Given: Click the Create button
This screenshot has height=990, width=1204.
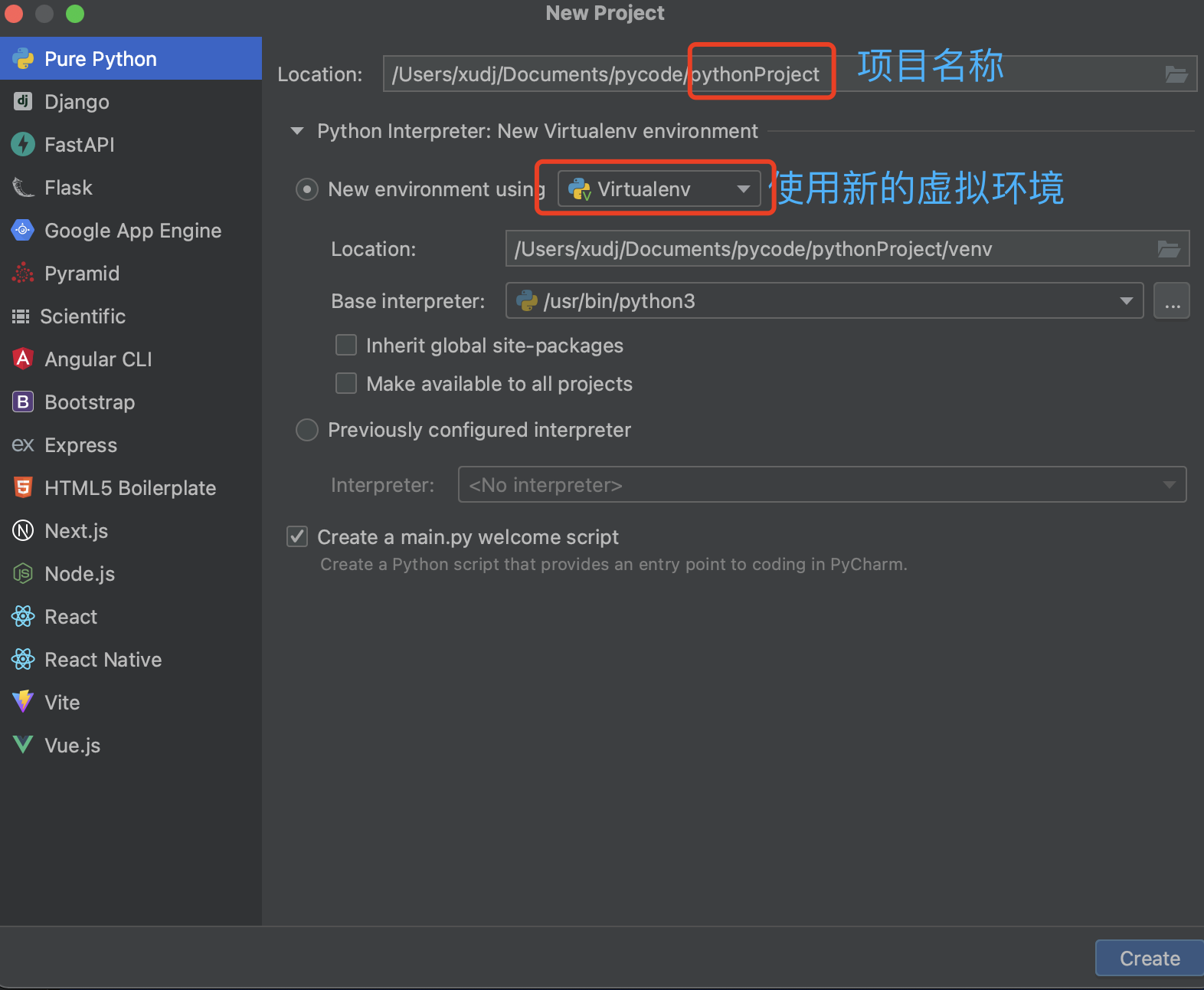Looking at the screenshot, I should tap(1150, 958).
